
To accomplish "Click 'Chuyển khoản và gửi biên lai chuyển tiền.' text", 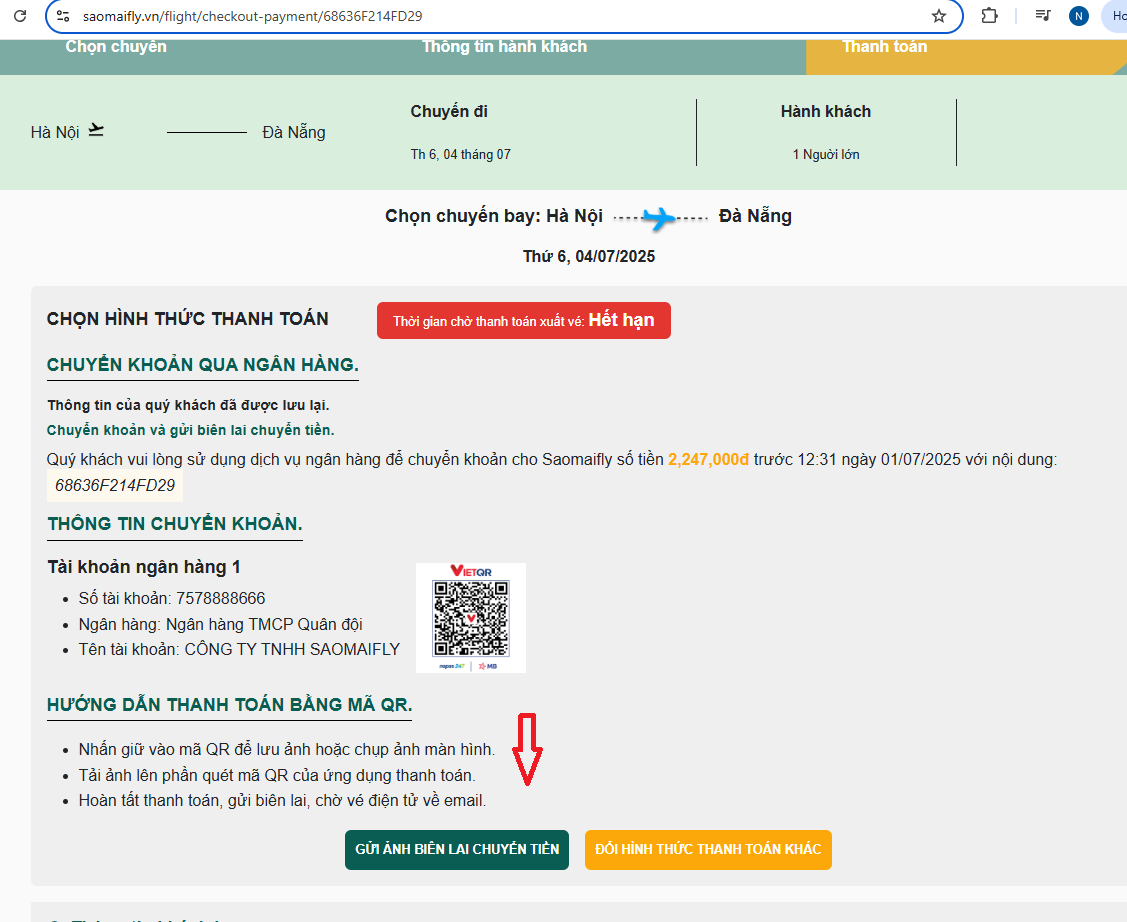I will pos(190,430).
